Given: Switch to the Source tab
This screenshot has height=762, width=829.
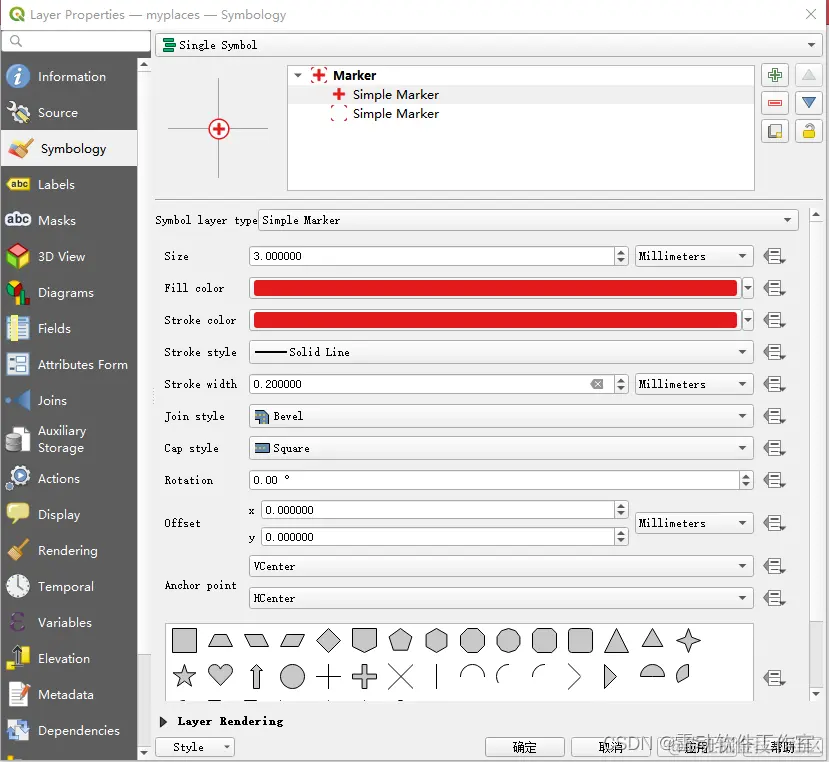Looking at the screenshot, I should coord(69,113).
